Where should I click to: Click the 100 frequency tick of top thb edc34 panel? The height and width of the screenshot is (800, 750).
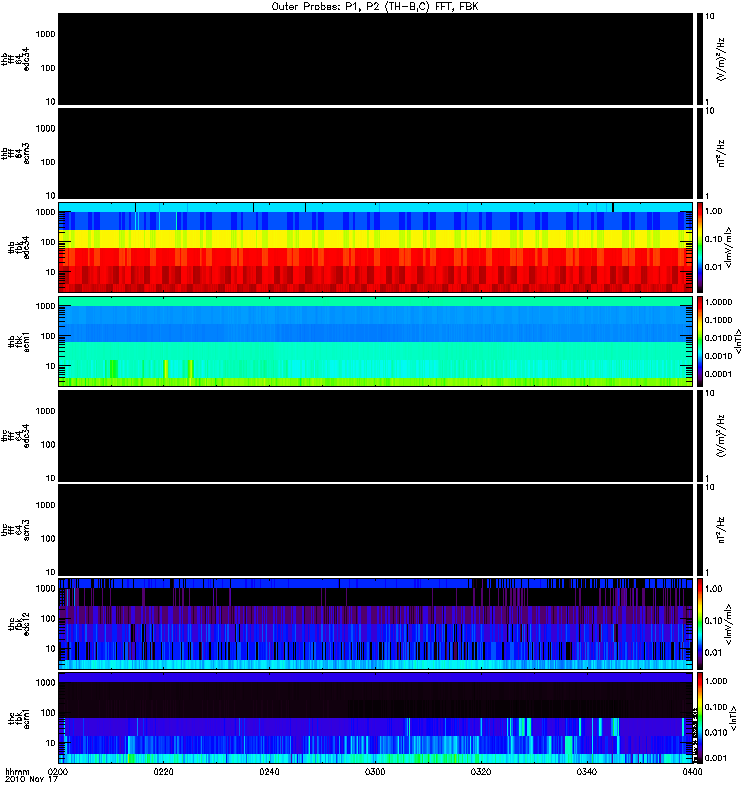coord(48,68)
